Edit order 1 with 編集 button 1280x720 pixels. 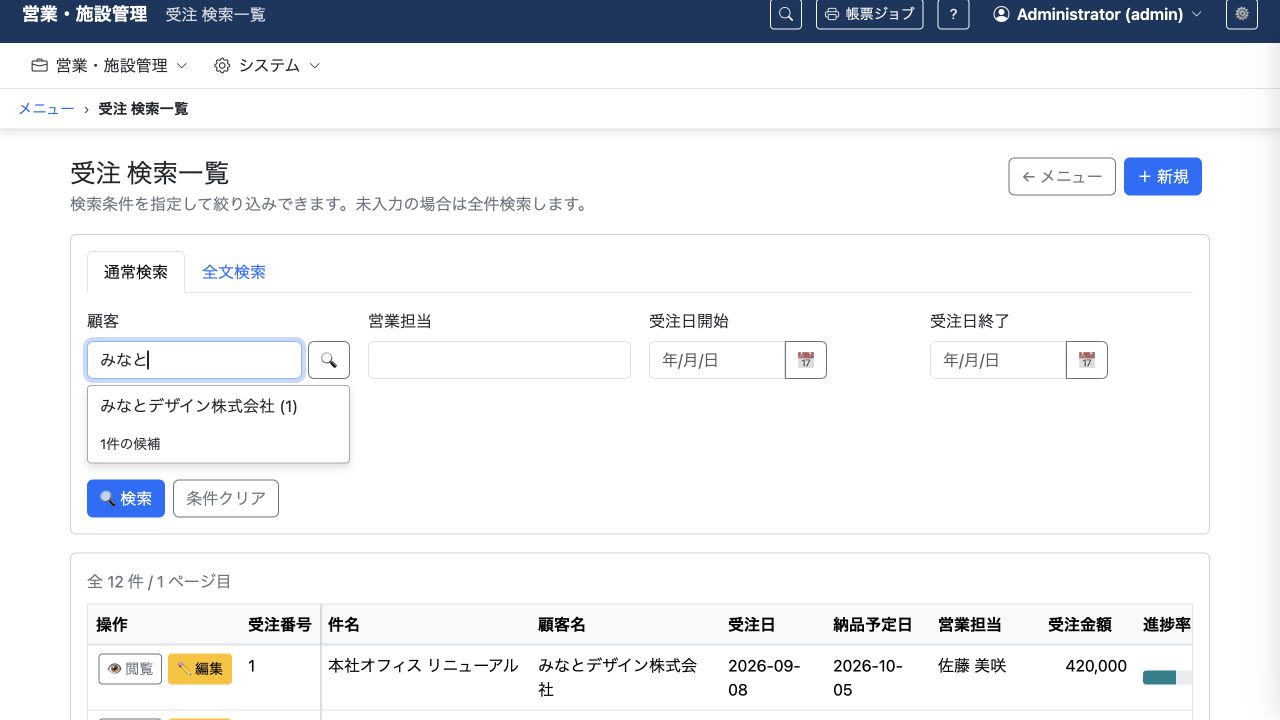click(x=200, y=668)
